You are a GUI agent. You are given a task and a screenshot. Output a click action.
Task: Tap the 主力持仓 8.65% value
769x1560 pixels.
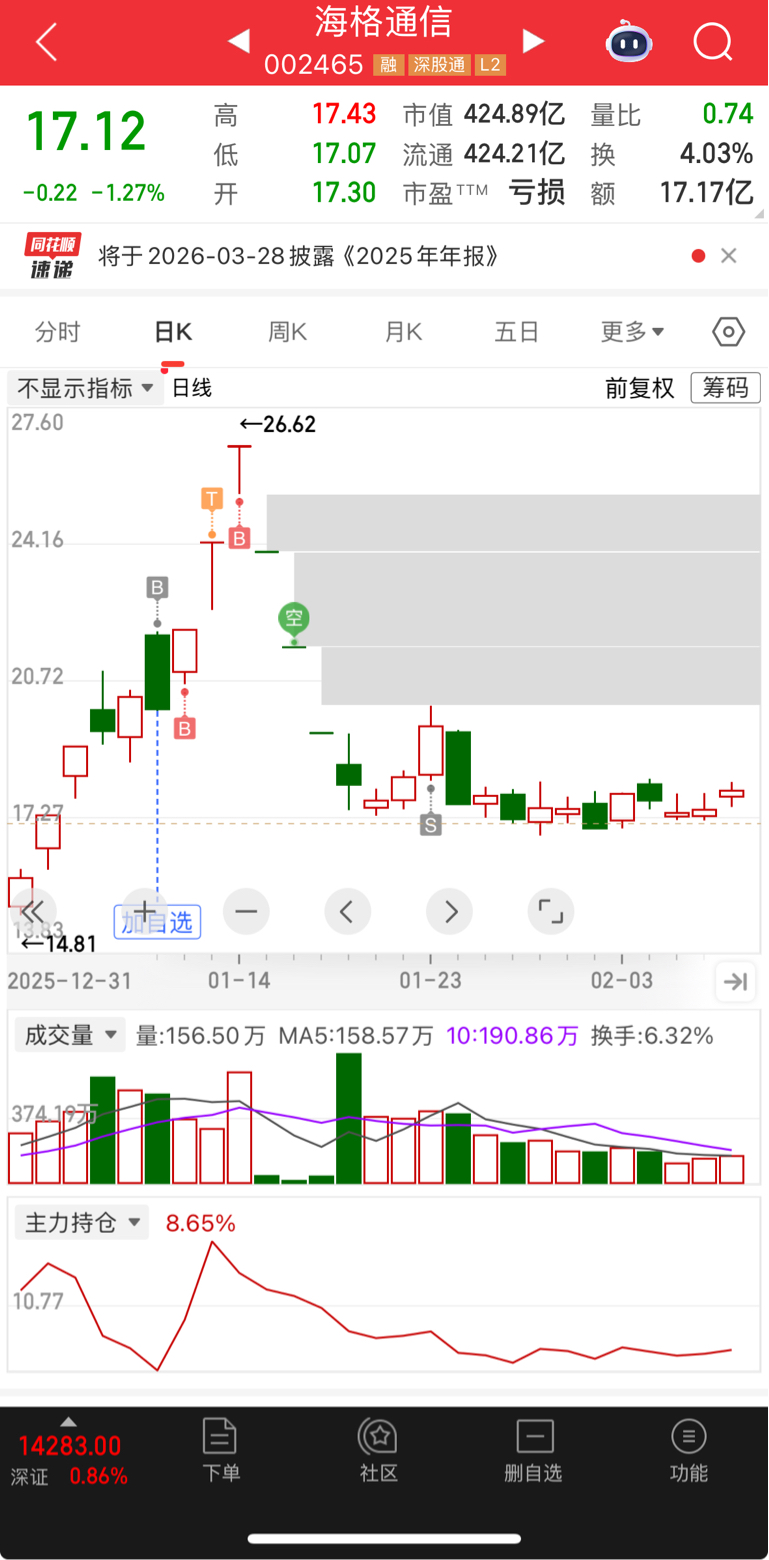click(201, 1222)
